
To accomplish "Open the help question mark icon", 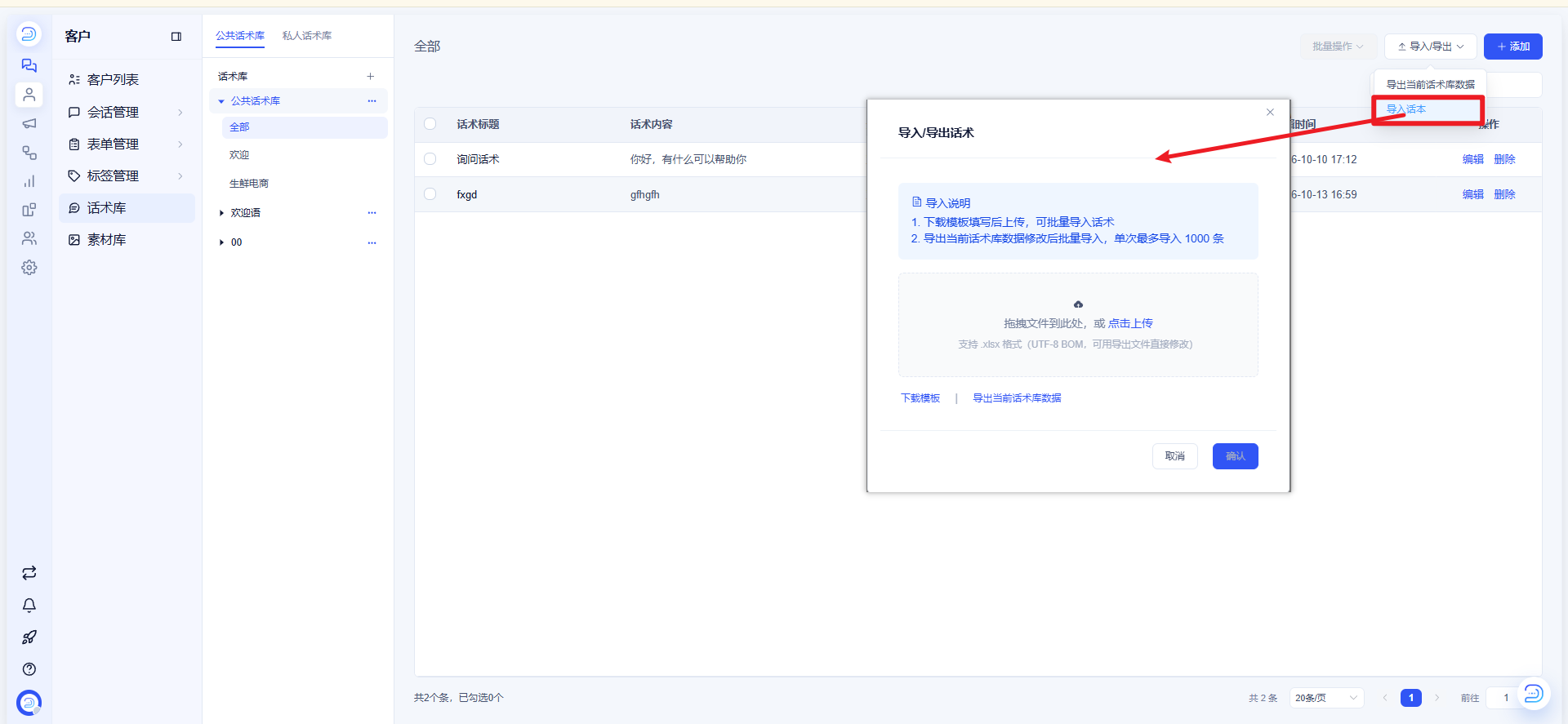I will click(29, 669).
